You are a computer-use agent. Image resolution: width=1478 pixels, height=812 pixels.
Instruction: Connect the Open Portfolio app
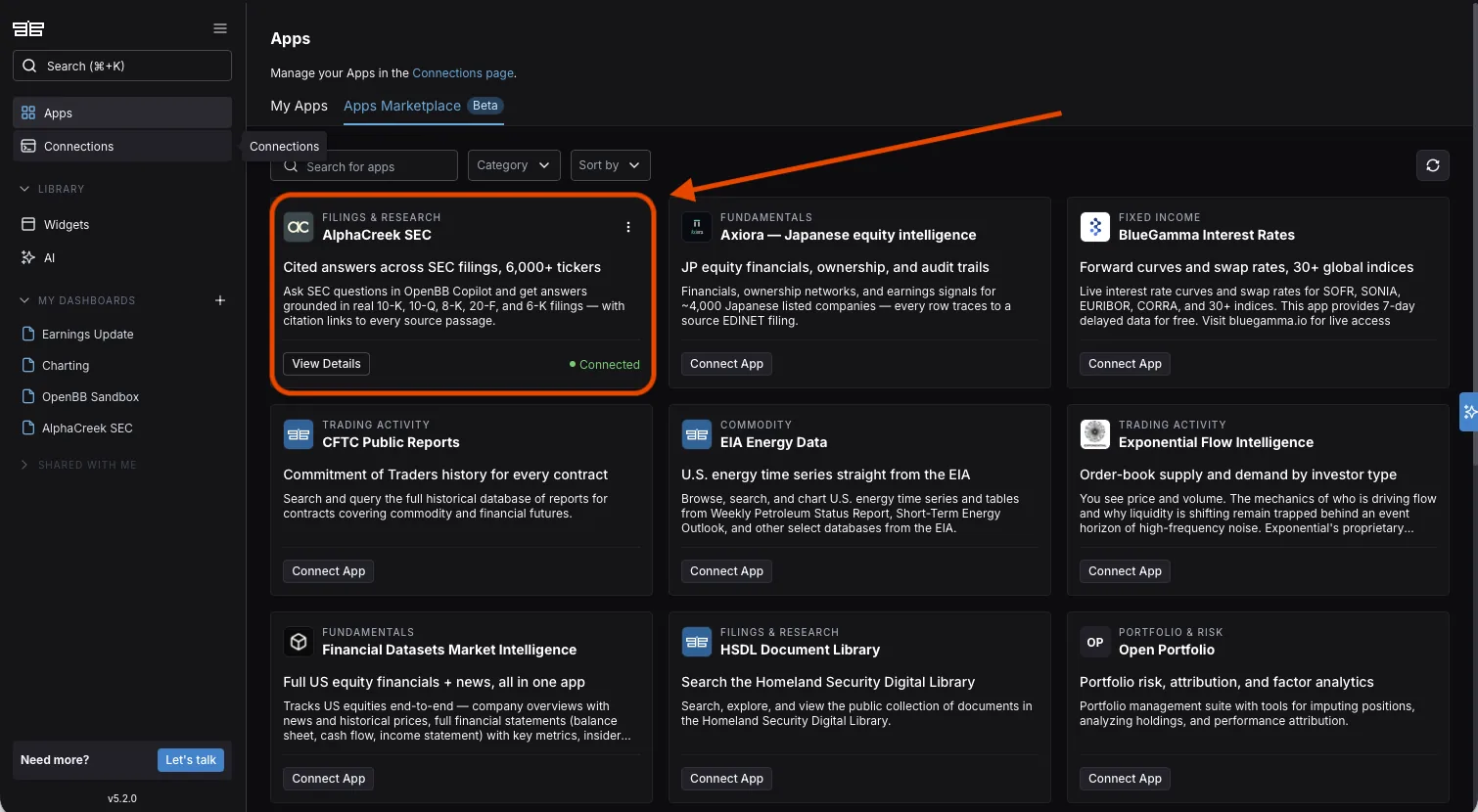1125,779
